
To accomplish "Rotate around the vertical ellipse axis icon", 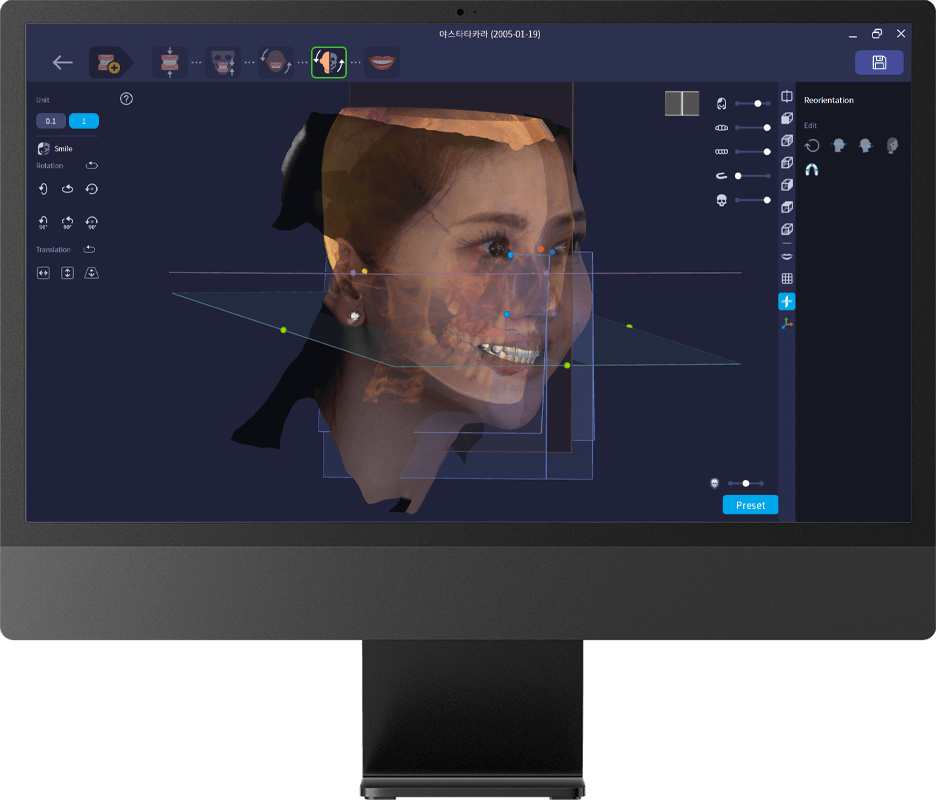I will coord(43,189).
